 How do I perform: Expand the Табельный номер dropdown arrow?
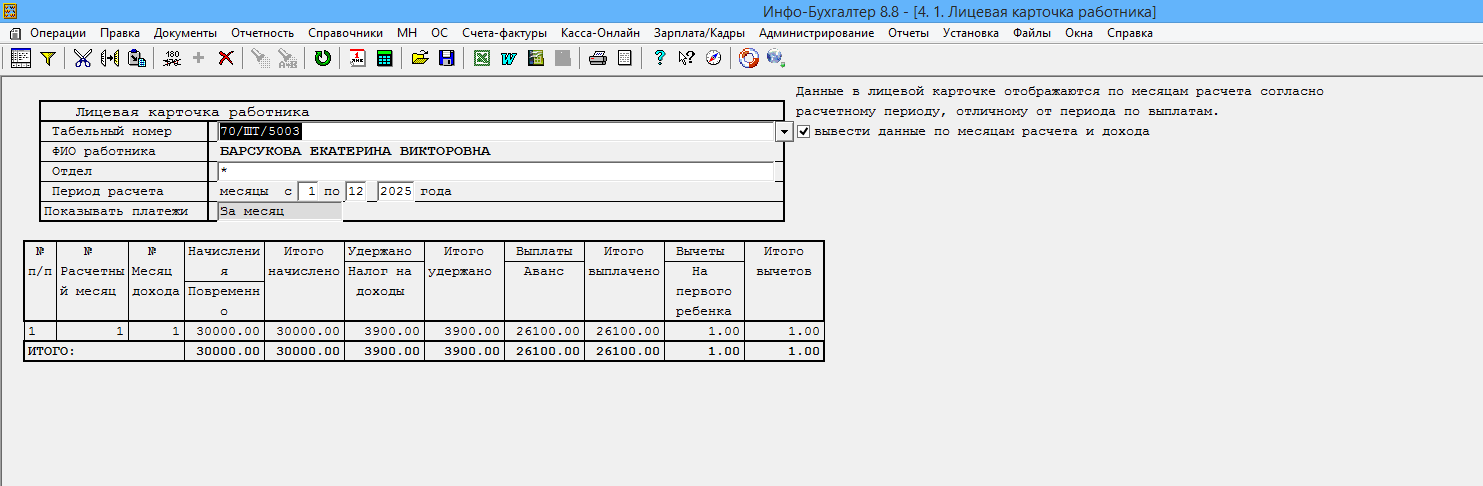783,131
